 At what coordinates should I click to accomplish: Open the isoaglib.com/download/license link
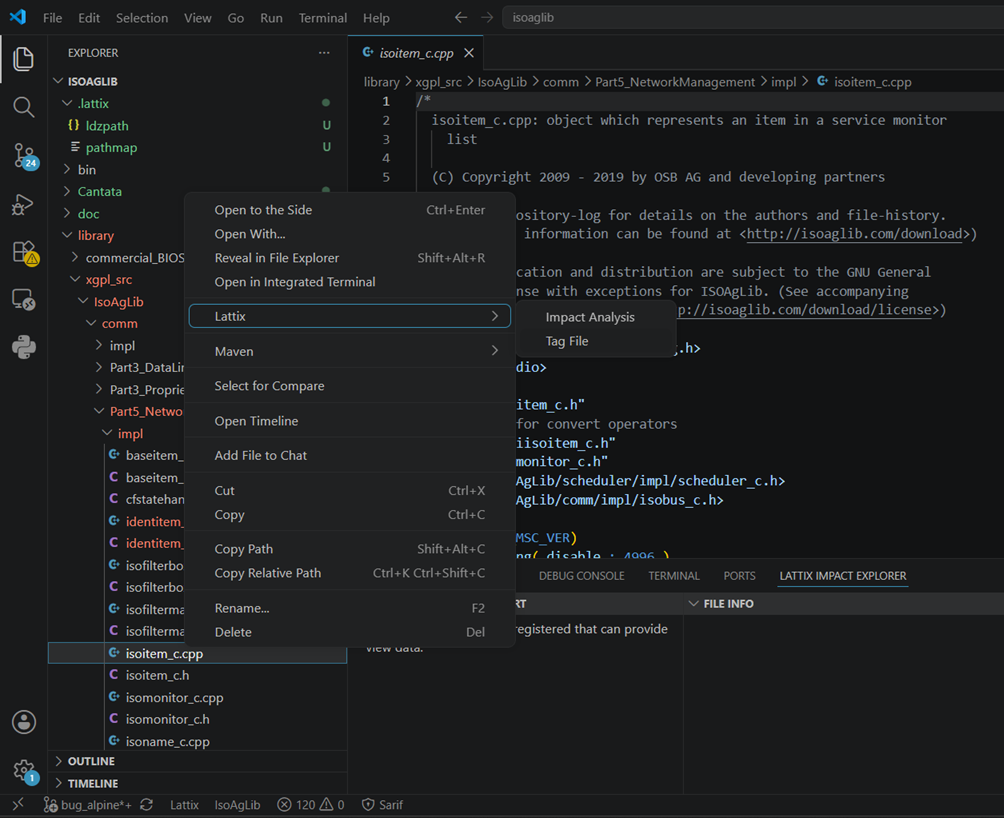point(804,310)
